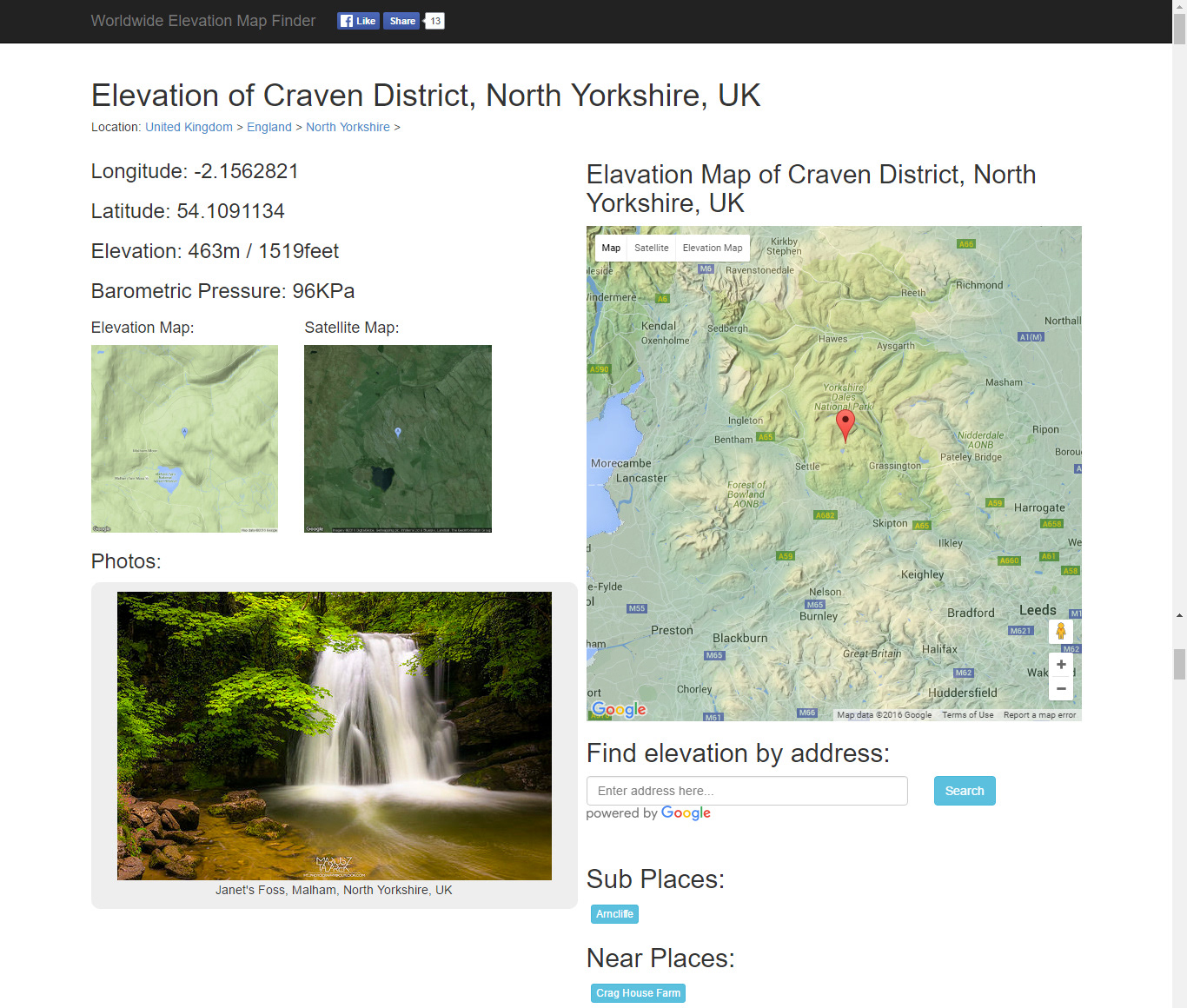The height and width of the screenshot is (1008, 1187).
Task: Open the England breadcrumb link
Action: (x=269, y=127)
